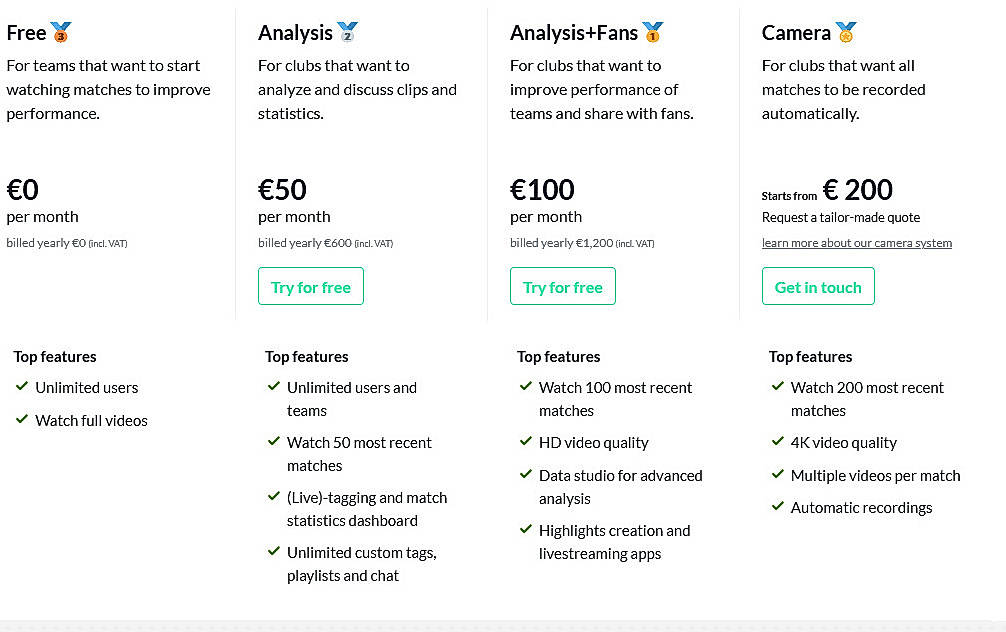Image resolution: width=1006 pixels, height=632 pixels.
Task: Click the checkmark beside Watch 50 most recent matches
Action: (274, 441)
